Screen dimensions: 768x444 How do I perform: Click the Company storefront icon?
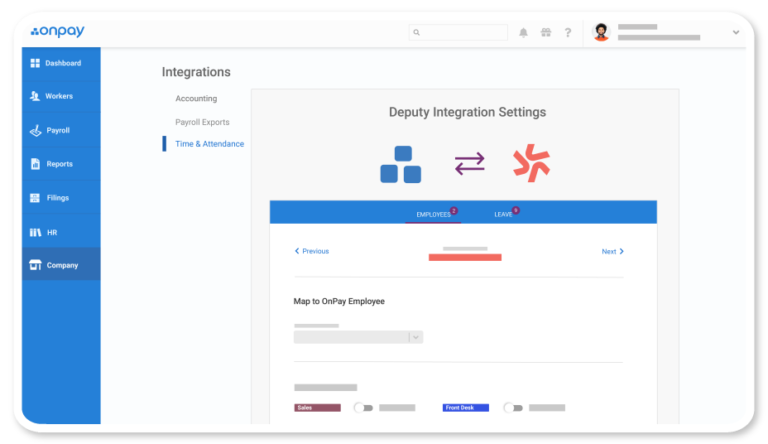(x=35, y=265)
